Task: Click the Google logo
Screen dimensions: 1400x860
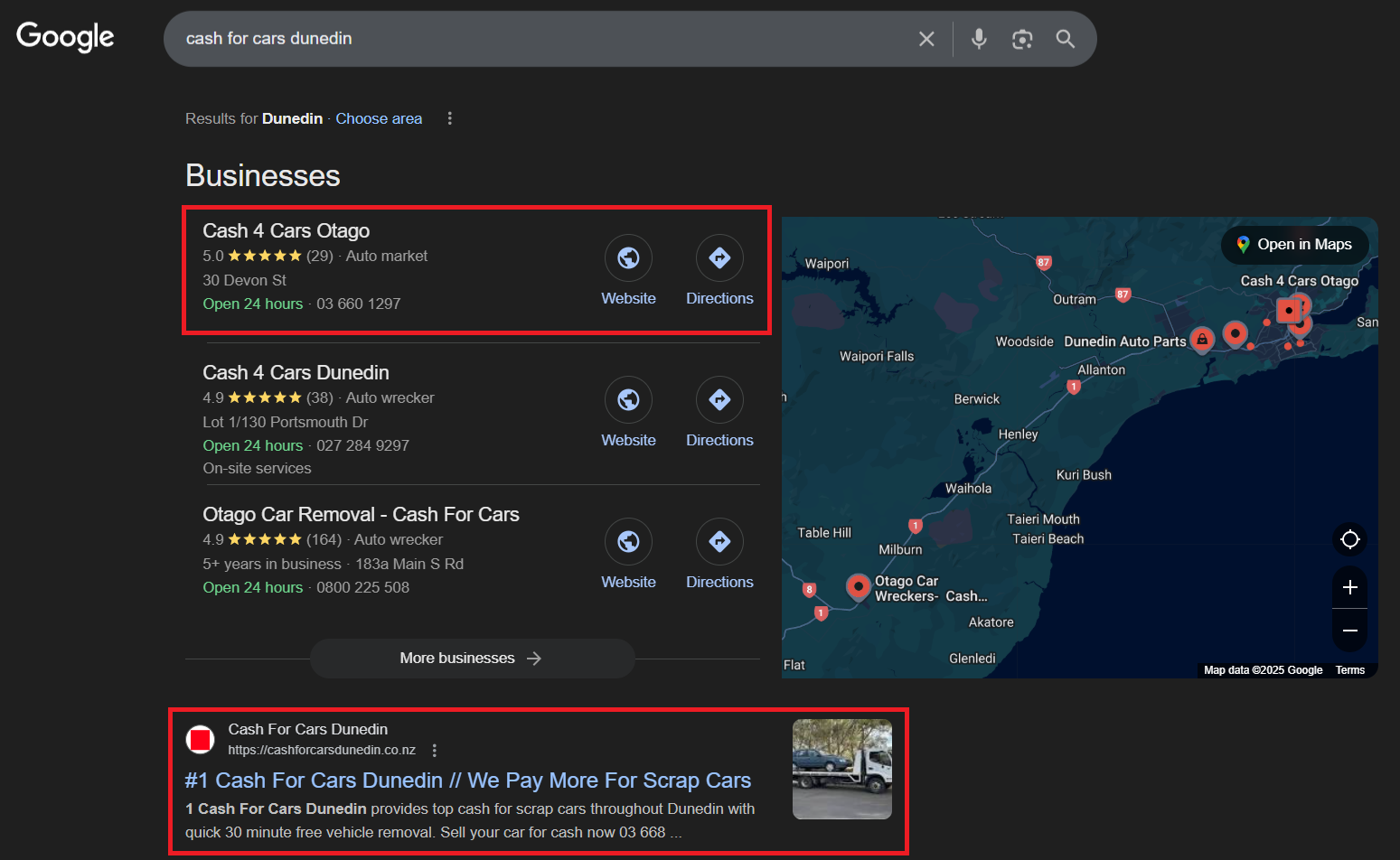Action: (64, 36)
